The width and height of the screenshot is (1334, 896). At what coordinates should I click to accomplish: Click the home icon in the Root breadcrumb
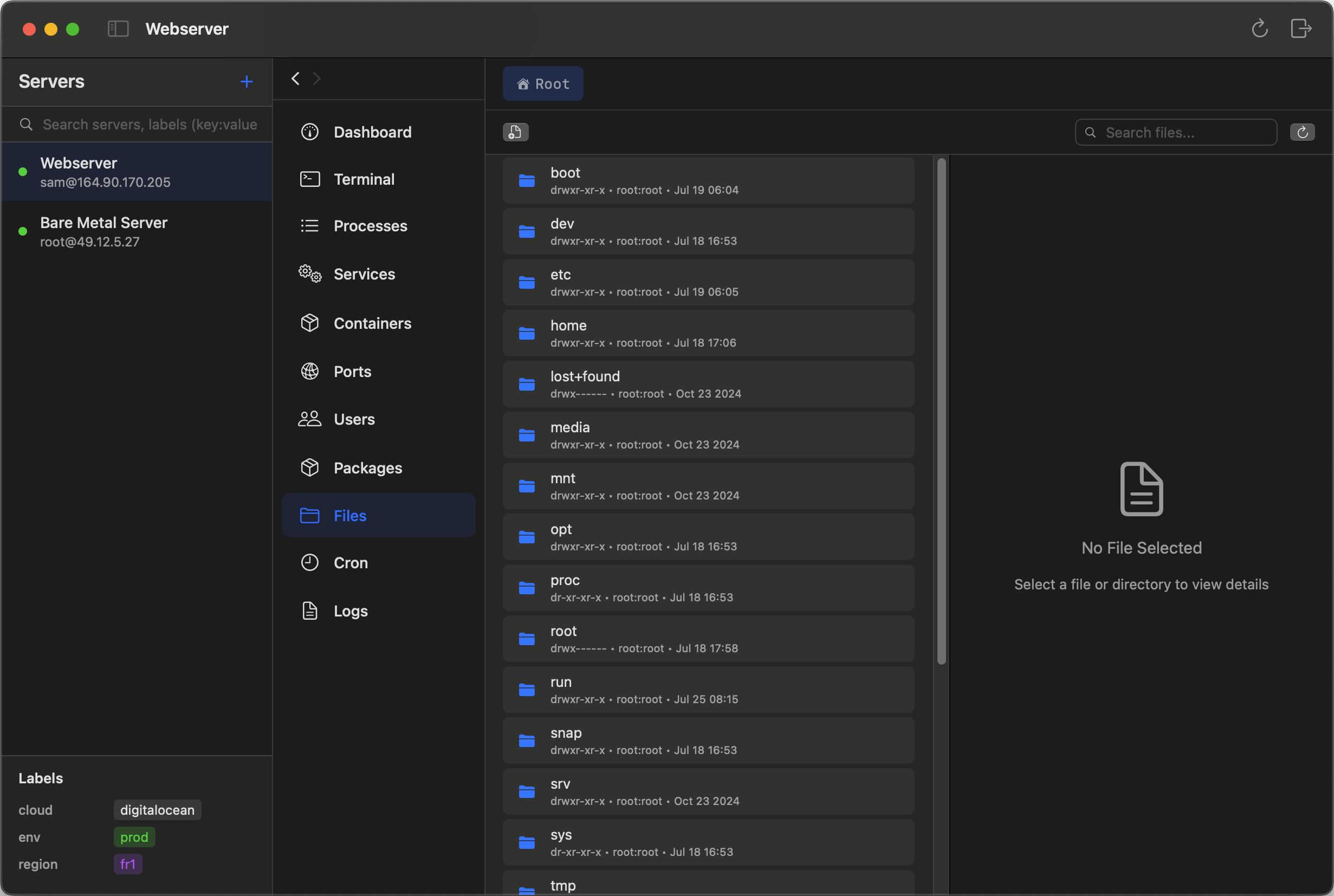523,84
